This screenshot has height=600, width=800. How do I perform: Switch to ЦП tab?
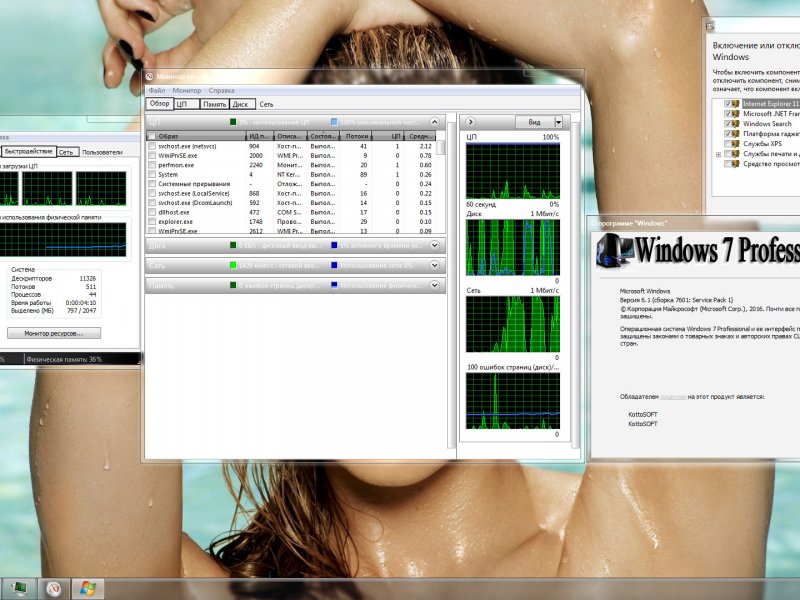click(x=187, y=104)
